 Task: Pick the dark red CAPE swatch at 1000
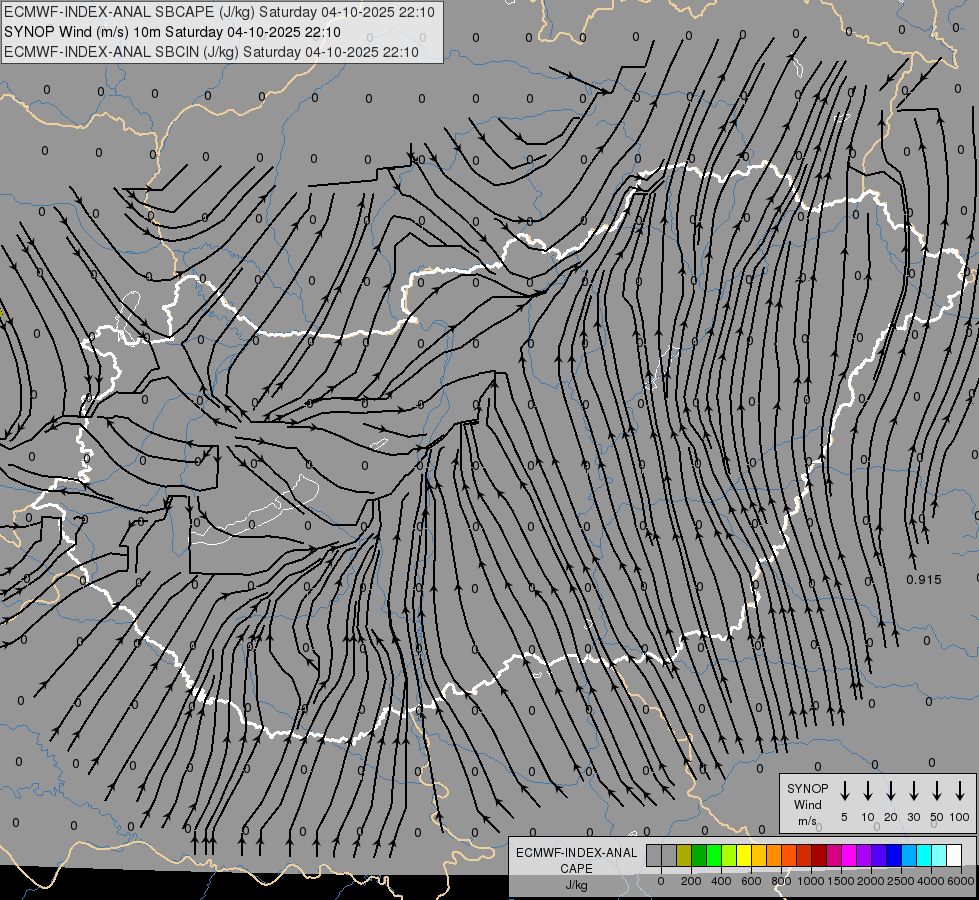point(819,856)
